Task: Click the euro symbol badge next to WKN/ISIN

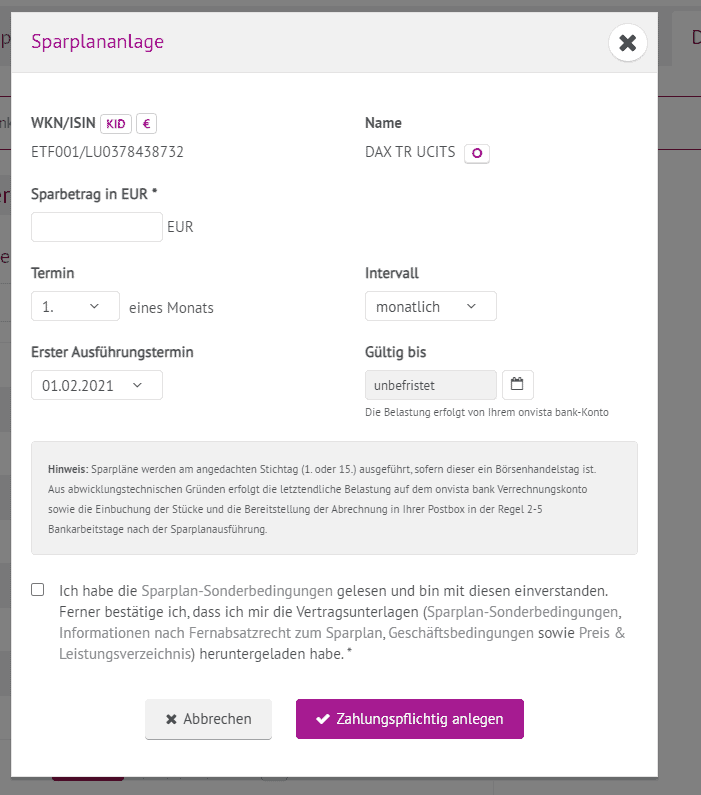Action: click(x=146, y=124)
